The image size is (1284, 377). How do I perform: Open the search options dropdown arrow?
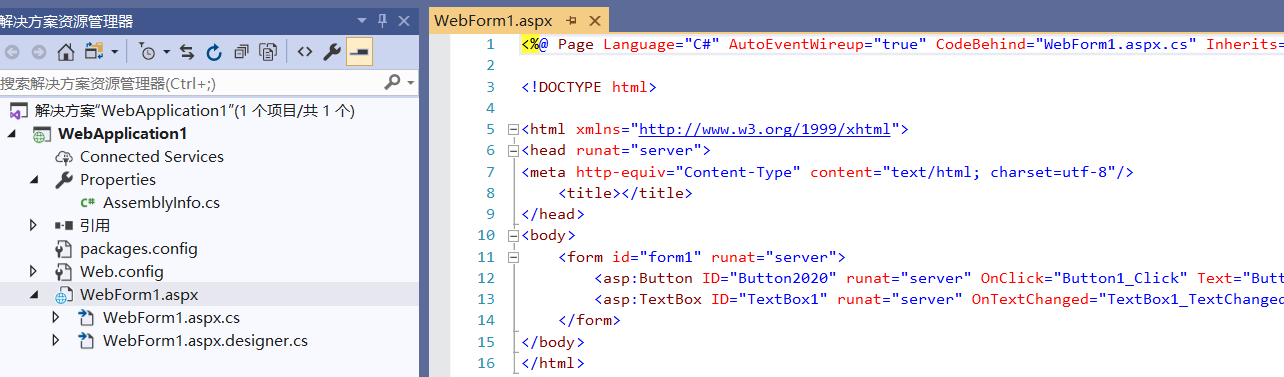pos(410,83)
